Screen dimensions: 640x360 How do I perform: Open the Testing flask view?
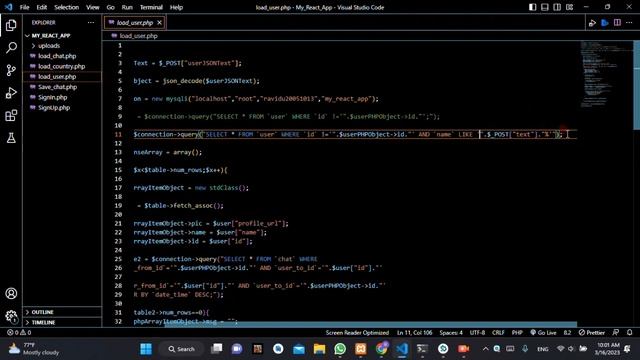click(11, 138)
